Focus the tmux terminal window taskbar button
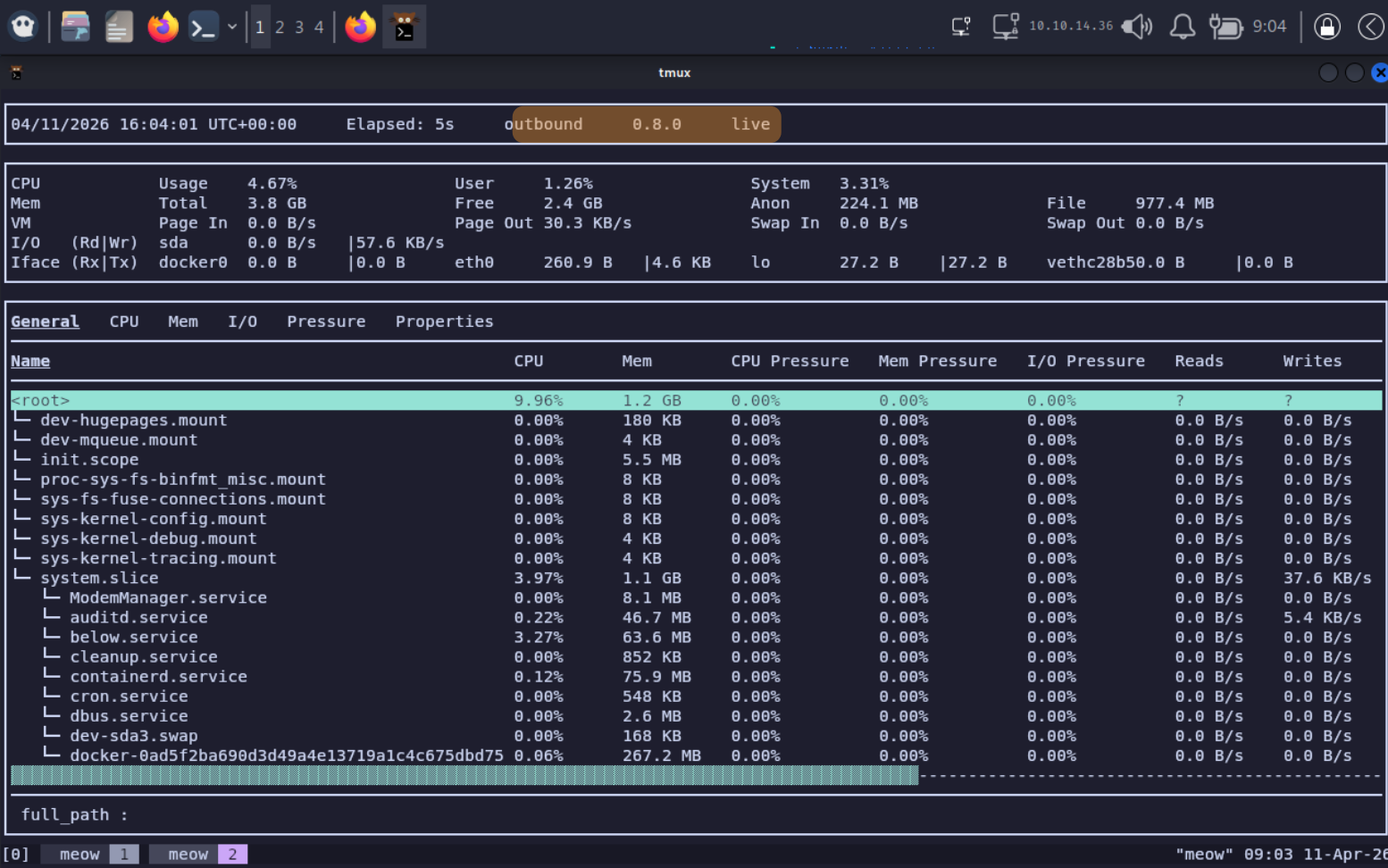 coord(405,27)
